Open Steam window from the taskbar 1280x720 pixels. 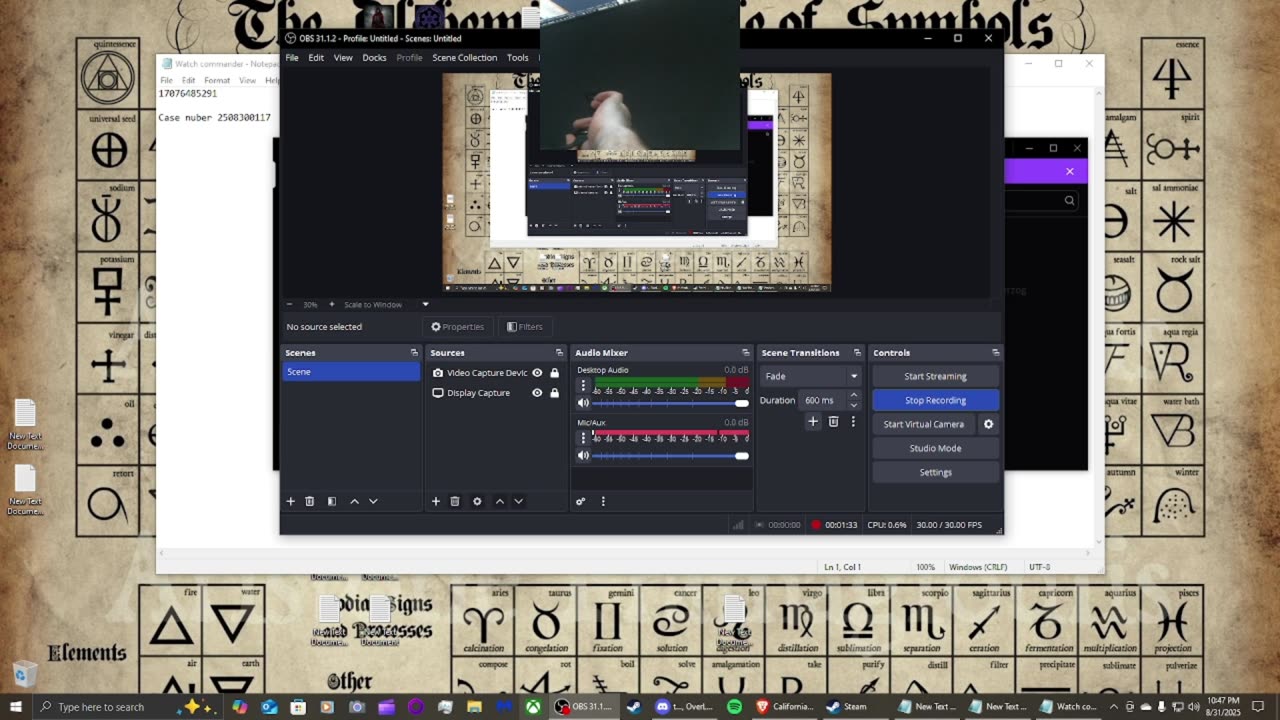846,707
